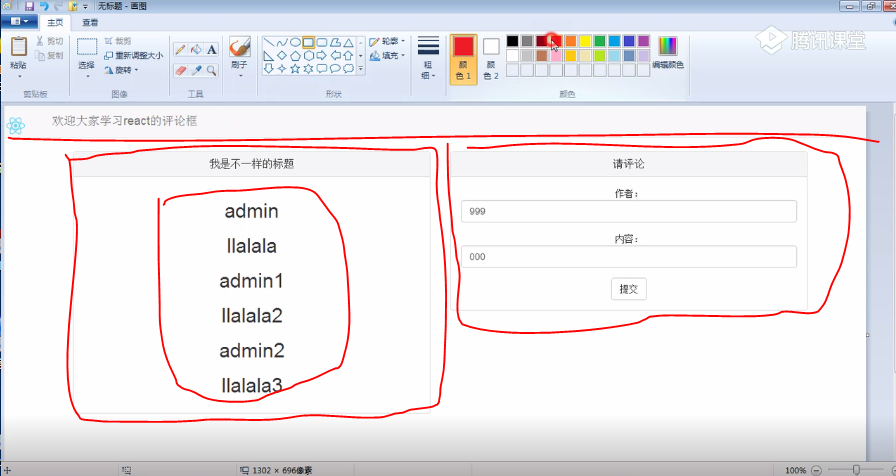Click the Resize (重新调整大小) button
Screen dimensions: 896x476
[x=133, y=56]
